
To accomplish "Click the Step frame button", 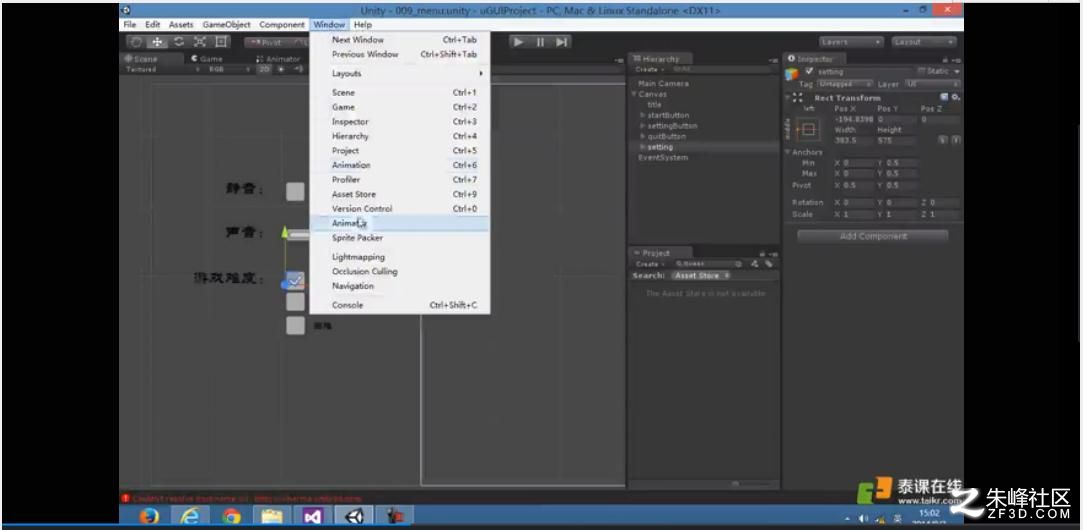I will pos(562,42).
